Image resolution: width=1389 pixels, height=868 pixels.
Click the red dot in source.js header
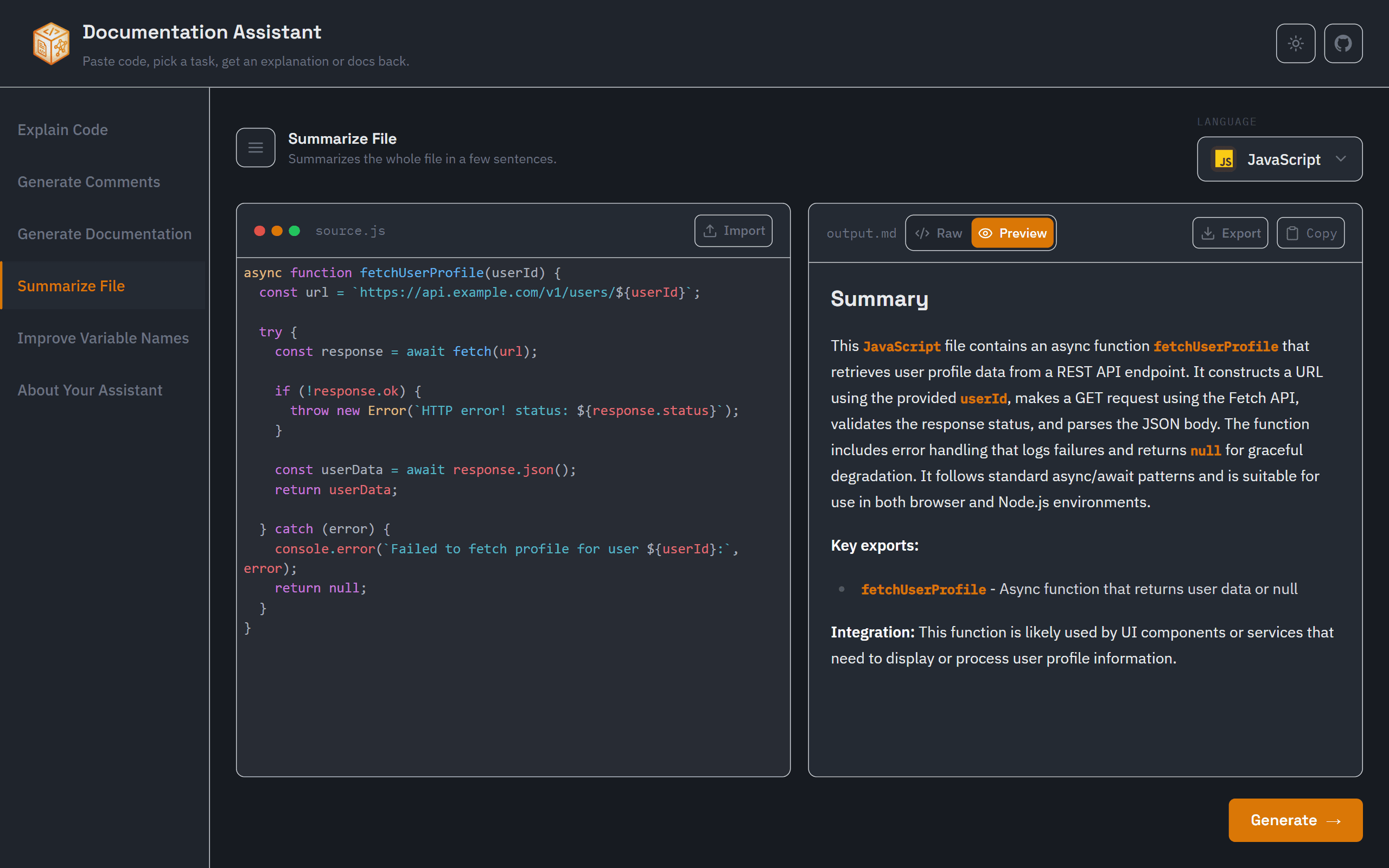click(x=259, y=231)
